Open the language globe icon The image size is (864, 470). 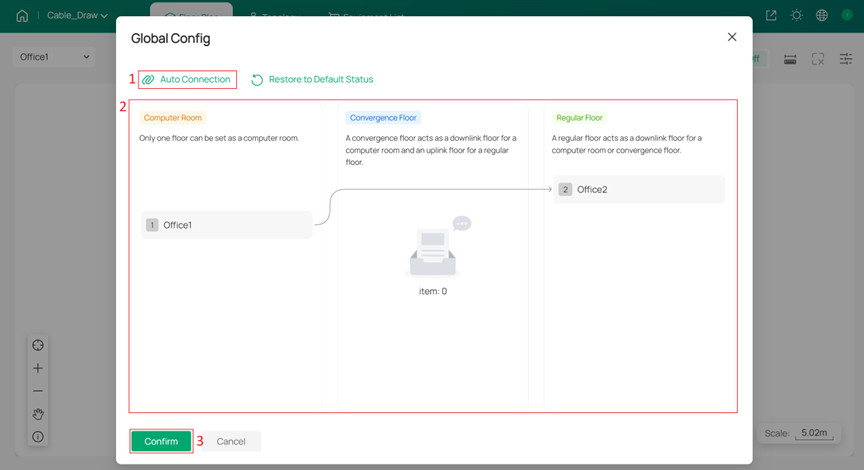(822, 15)
